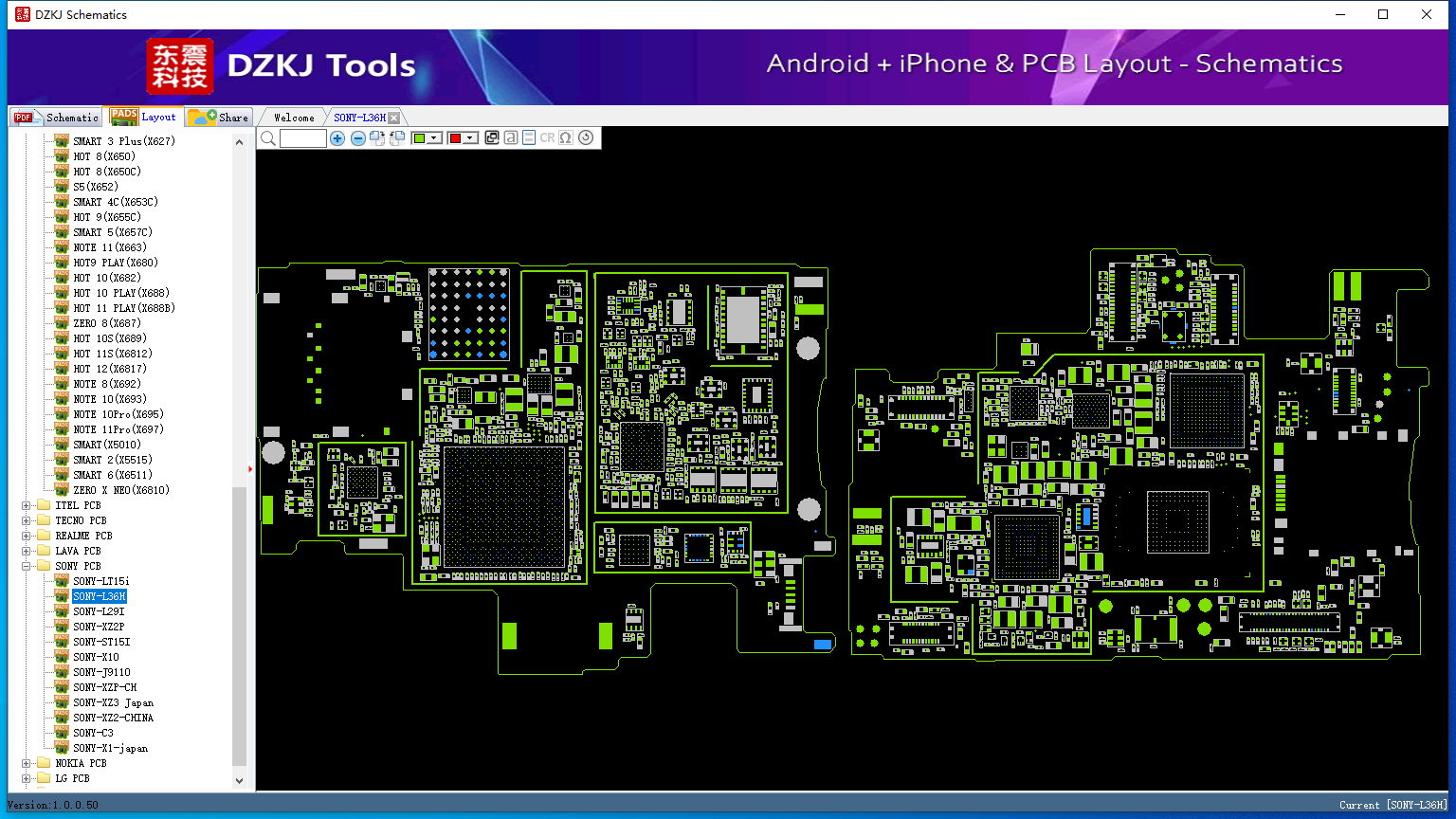The height and width of the screenshot is (819, 1456).
Task: Toggle the letter 'a' text display icon
Action: point(511,138)
